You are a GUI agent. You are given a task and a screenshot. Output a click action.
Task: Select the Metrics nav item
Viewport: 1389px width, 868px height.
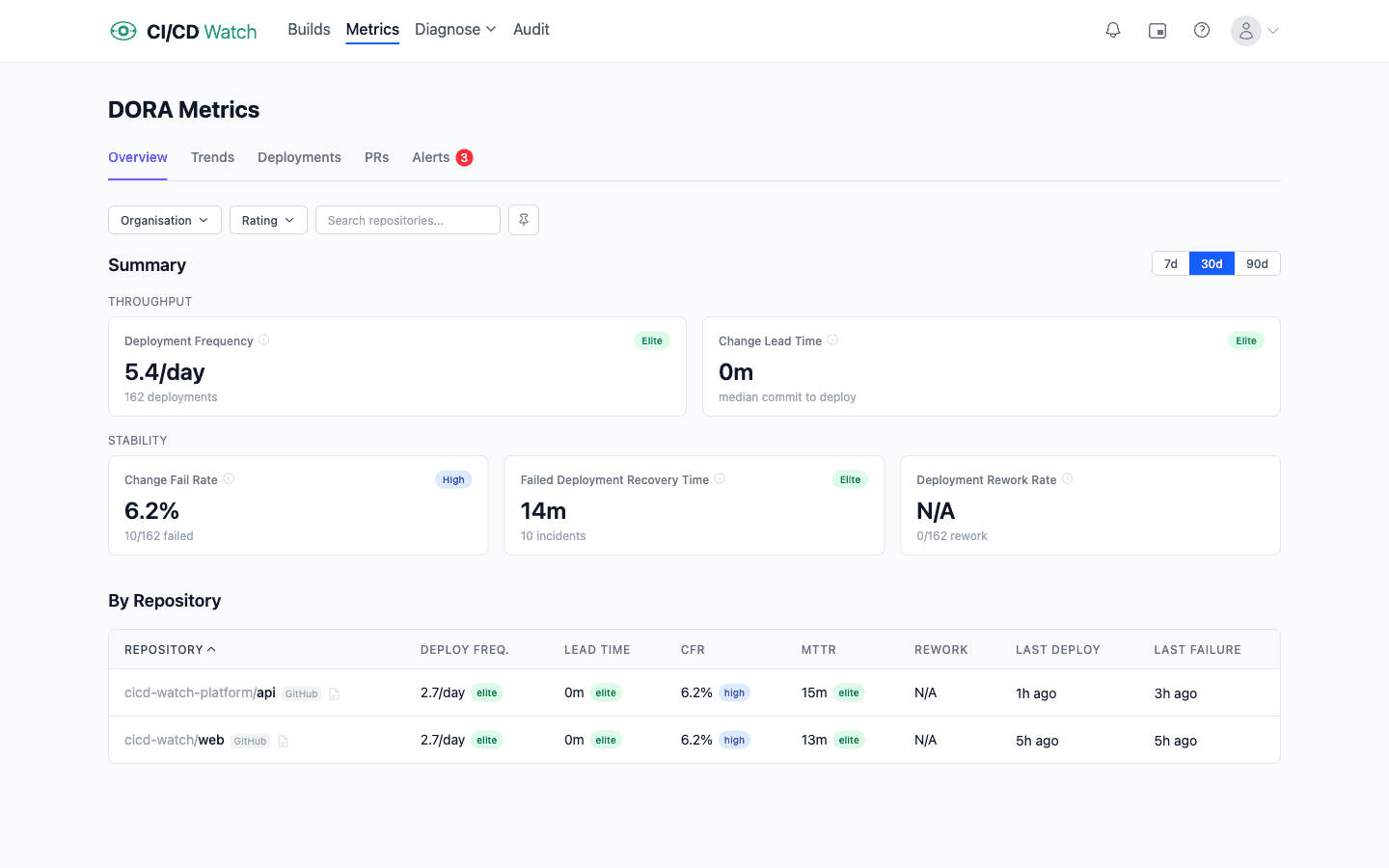click(x=372, y=30)
